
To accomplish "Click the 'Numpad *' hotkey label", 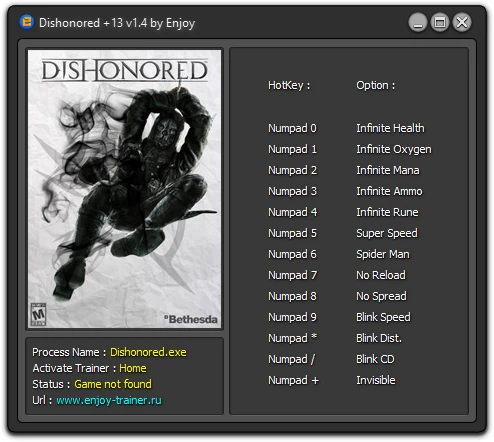I will coord(292,338).
